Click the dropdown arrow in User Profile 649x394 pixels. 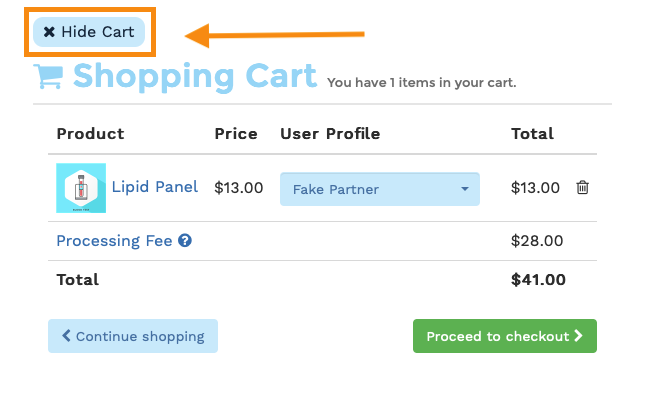click(x=465, y=189)
